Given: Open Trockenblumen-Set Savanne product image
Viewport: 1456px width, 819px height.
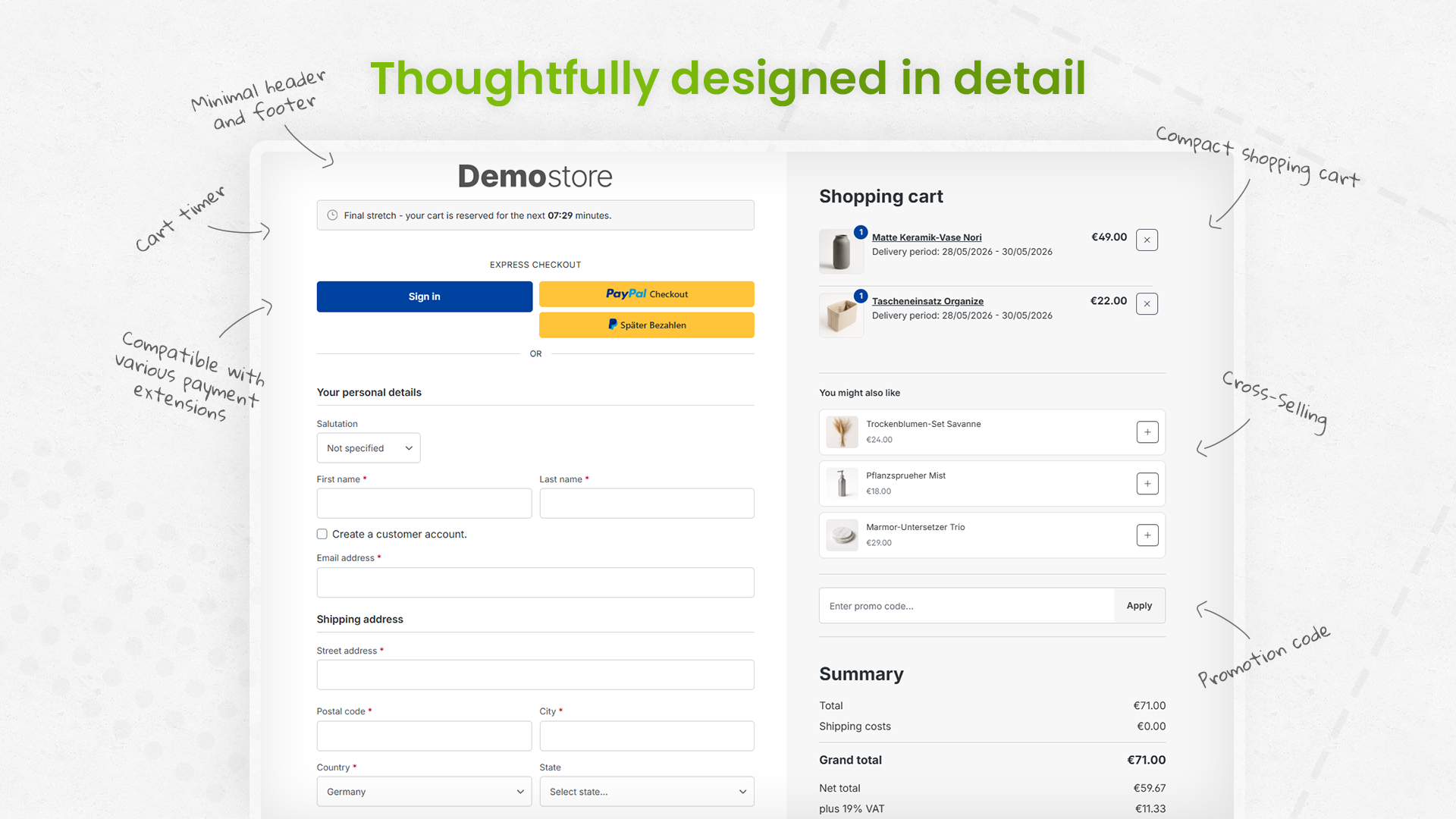Looking at the screenshot, I should click(842, 432).
